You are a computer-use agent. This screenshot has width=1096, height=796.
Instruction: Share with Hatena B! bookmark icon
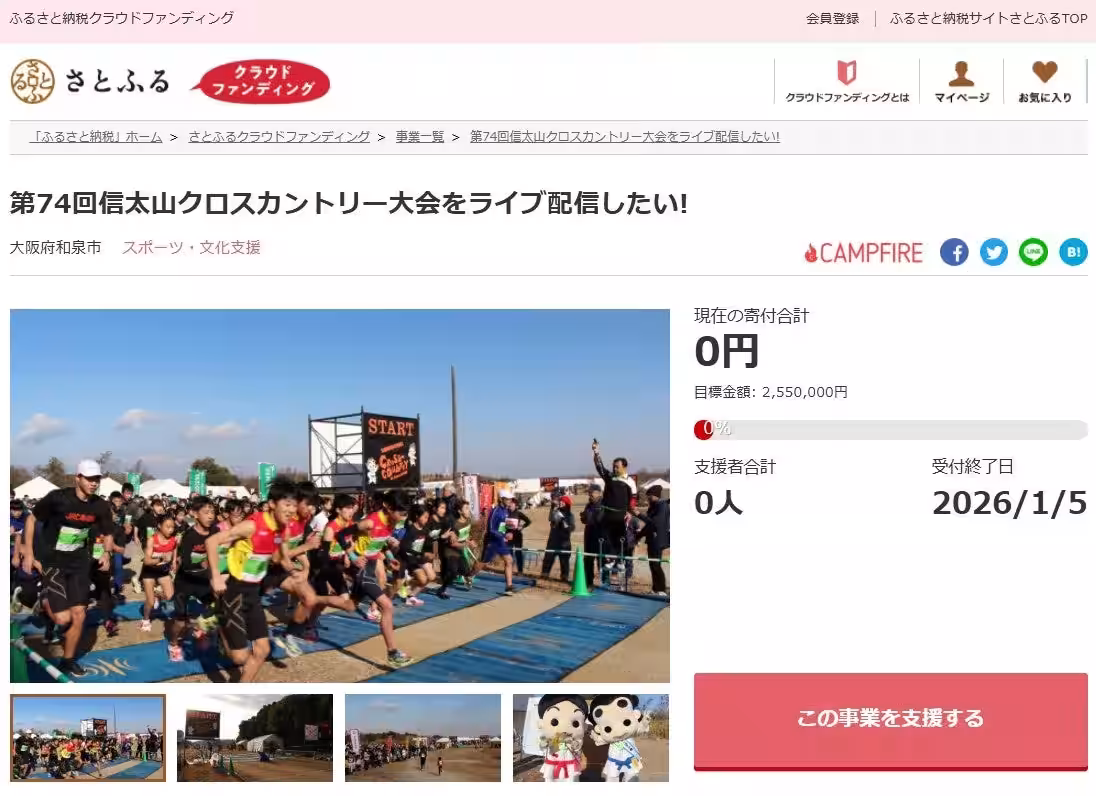point(1073,252)
